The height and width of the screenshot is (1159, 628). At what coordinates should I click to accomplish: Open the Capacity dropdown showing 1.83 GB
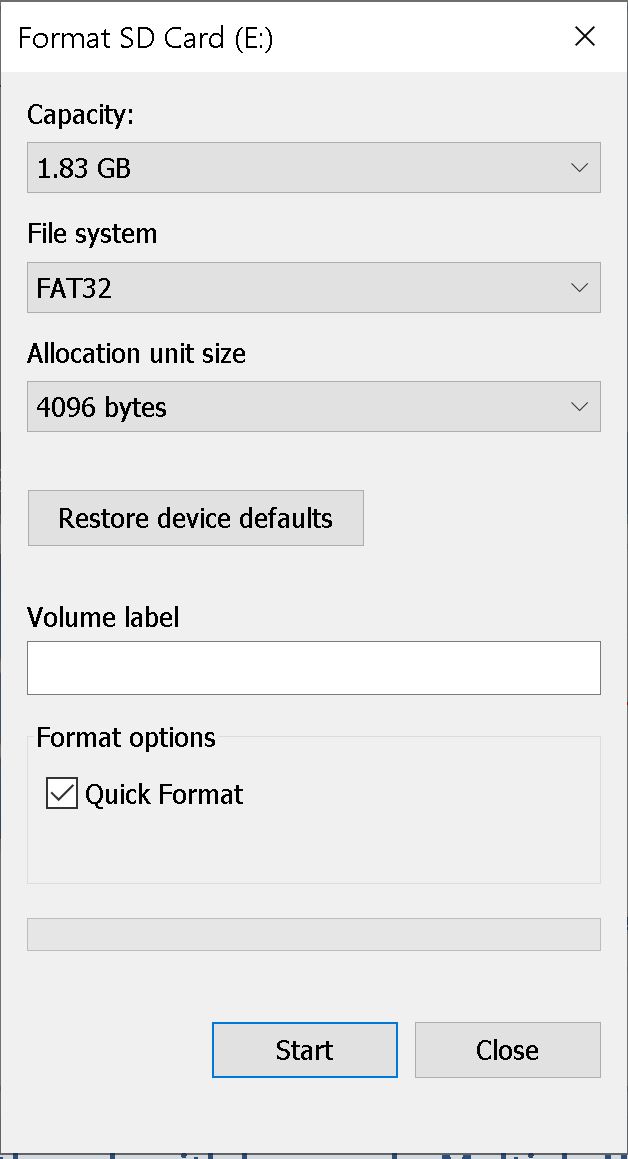click(313, 168)
